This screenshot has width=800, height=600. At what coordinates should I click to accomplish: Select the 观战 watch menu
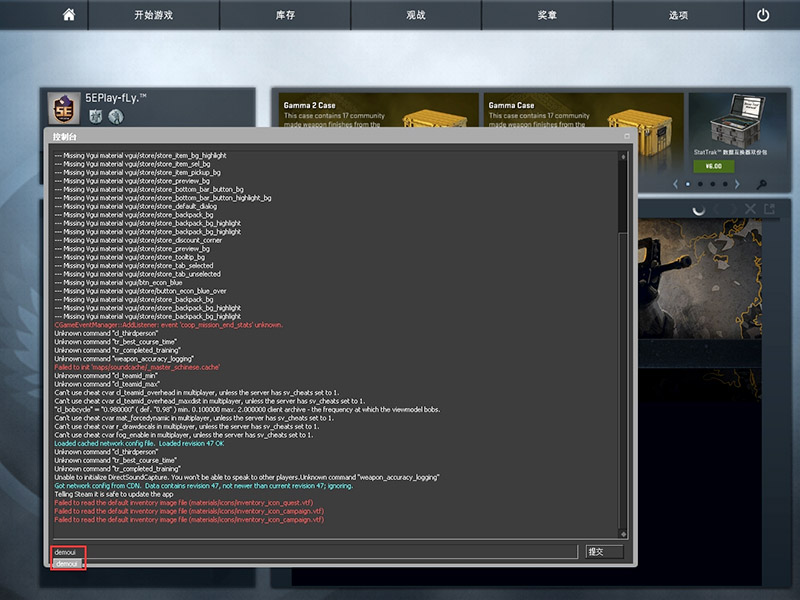[x=416, y=15]
